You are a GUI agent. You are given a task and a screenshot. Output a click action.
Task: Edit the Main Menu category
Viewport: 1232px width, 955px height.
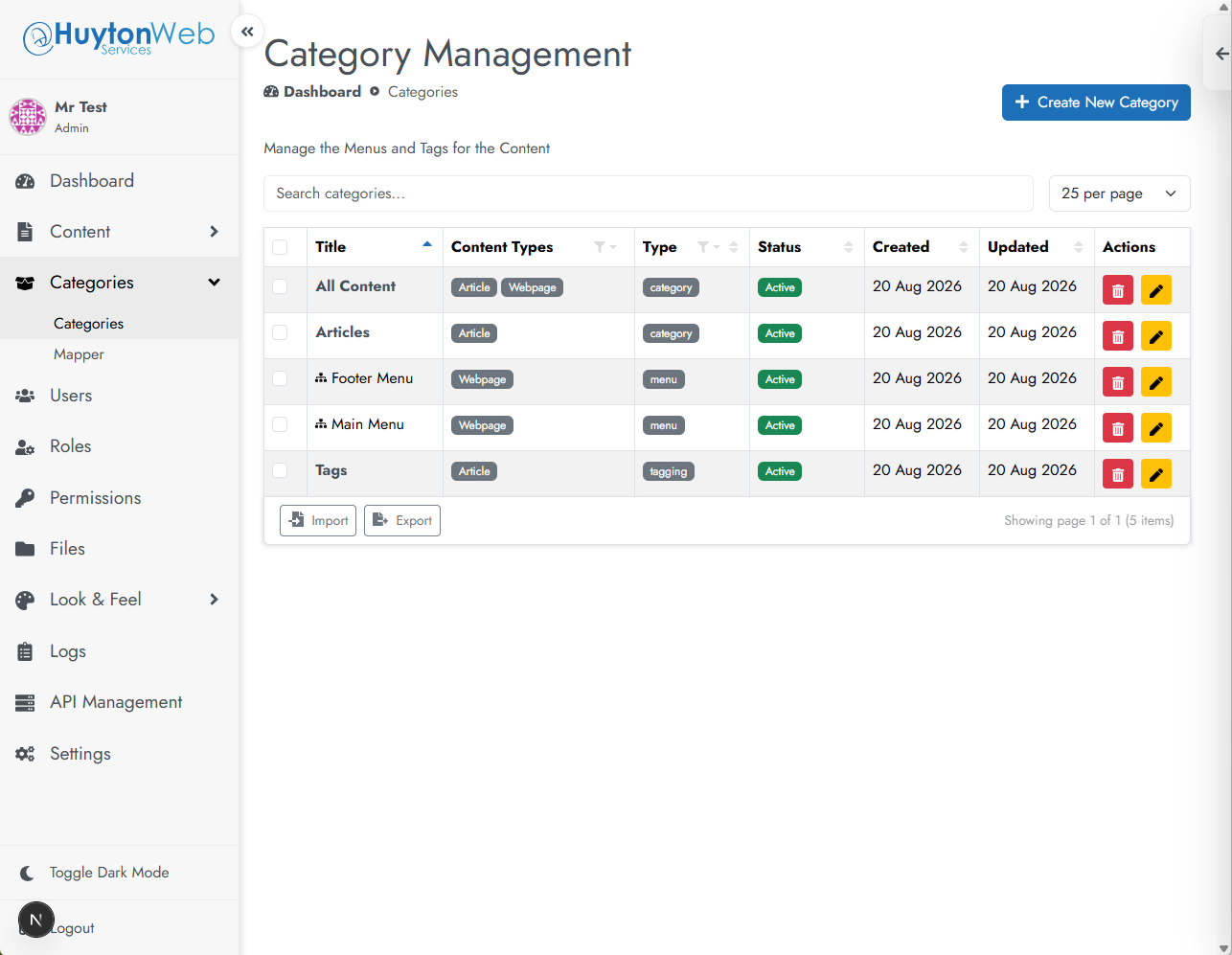(1156, 428)
